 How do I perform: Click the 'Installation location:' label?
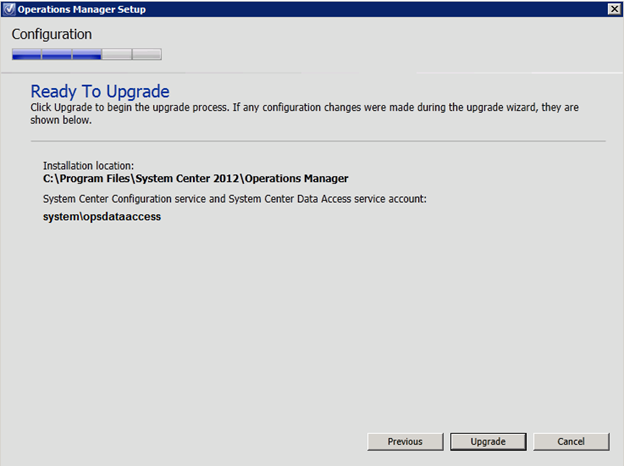(88, 166)
